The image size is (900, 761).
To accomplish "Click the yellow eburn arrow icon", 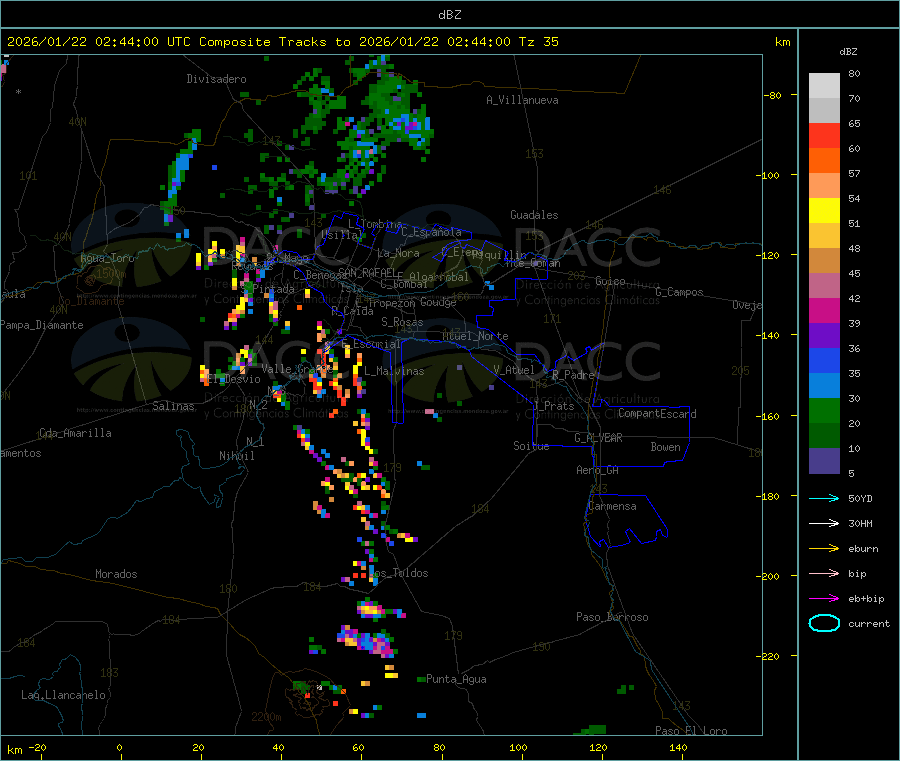I will [x=824, y=549].
